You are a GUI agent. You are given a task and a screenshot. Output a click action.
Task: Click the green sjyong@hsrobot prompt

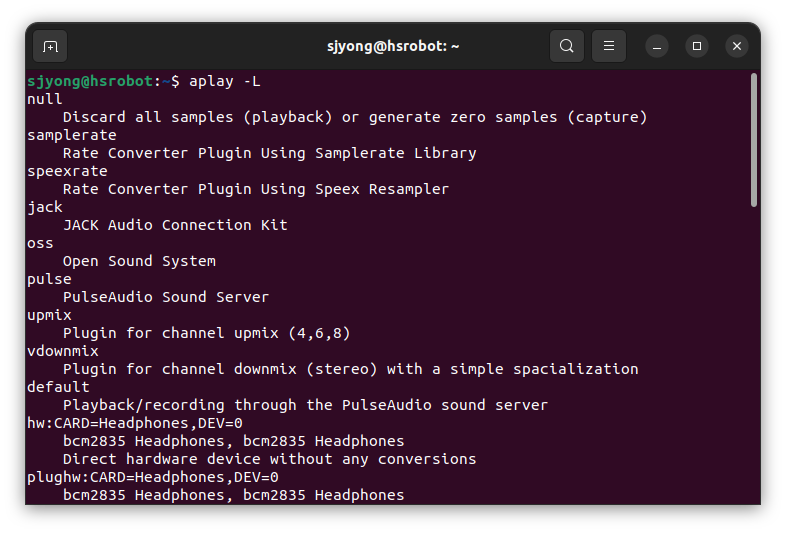[90, 81]
